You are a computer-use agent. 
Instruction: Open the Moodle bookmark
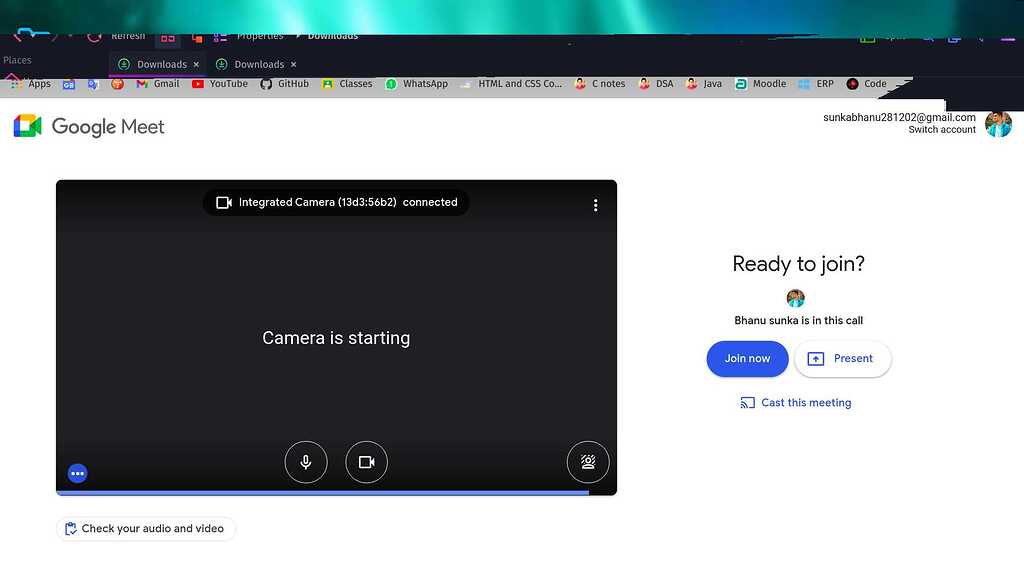point(761,84)
